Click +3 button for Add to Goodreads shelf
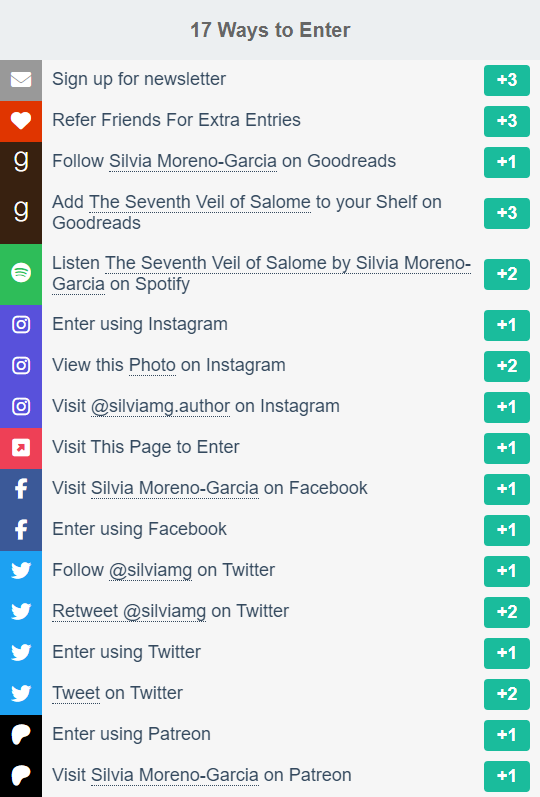540x797 pixels. pos(506,213)
